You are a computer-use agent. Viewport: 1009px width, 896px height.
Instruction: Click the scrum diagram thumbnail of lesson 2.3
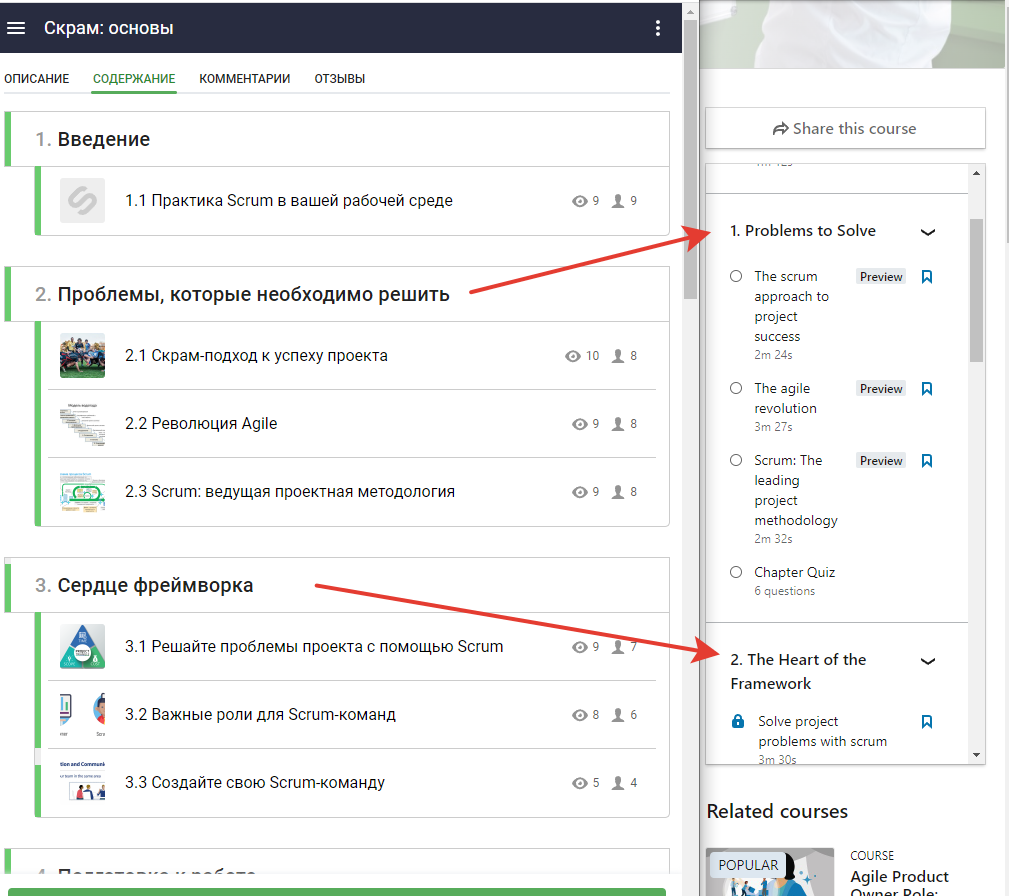pyautogui.click(x=82, y=492)
